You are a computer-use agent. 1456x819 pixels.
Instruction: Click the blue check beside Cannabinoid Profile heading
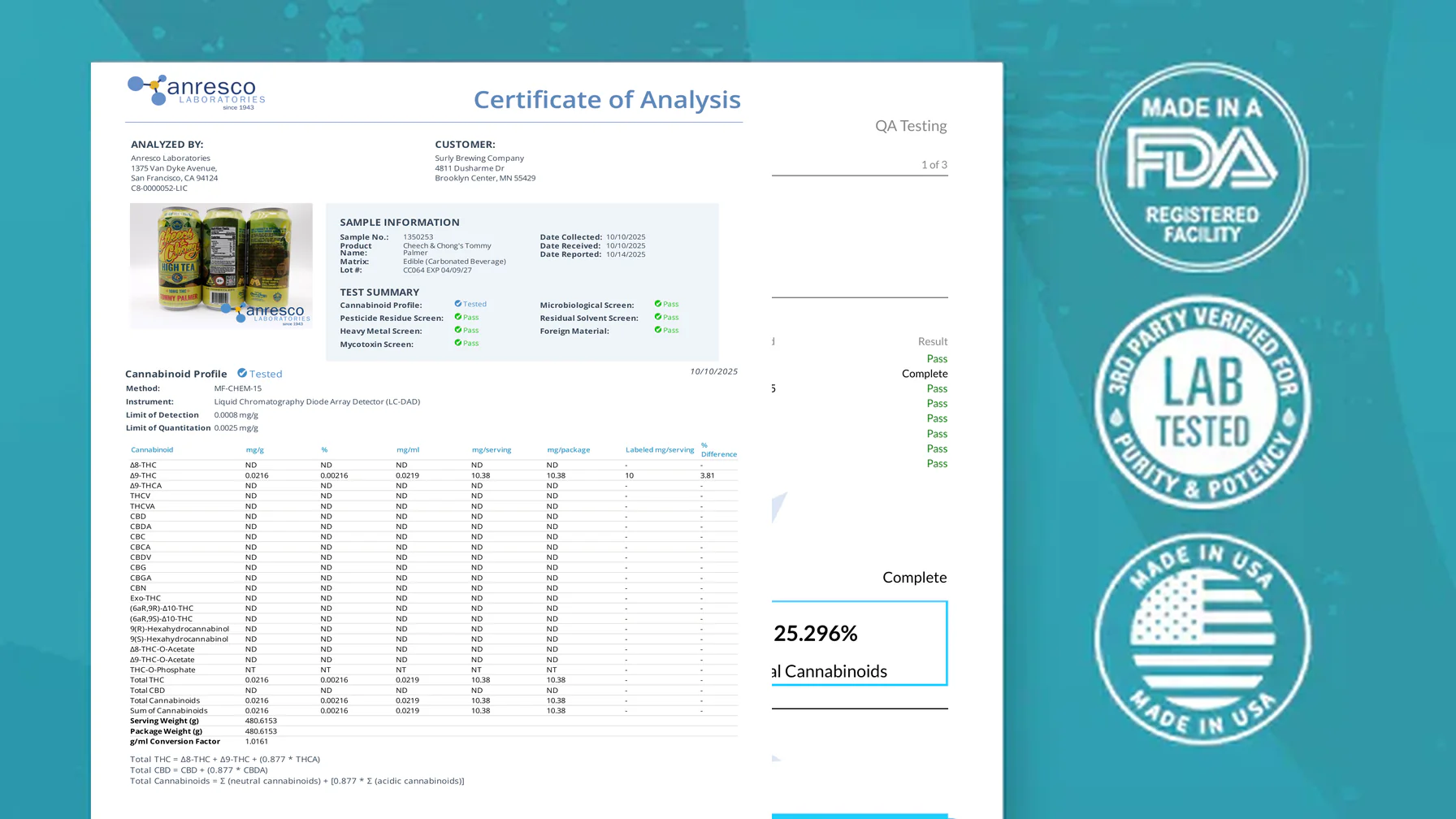tap(242, 373)
